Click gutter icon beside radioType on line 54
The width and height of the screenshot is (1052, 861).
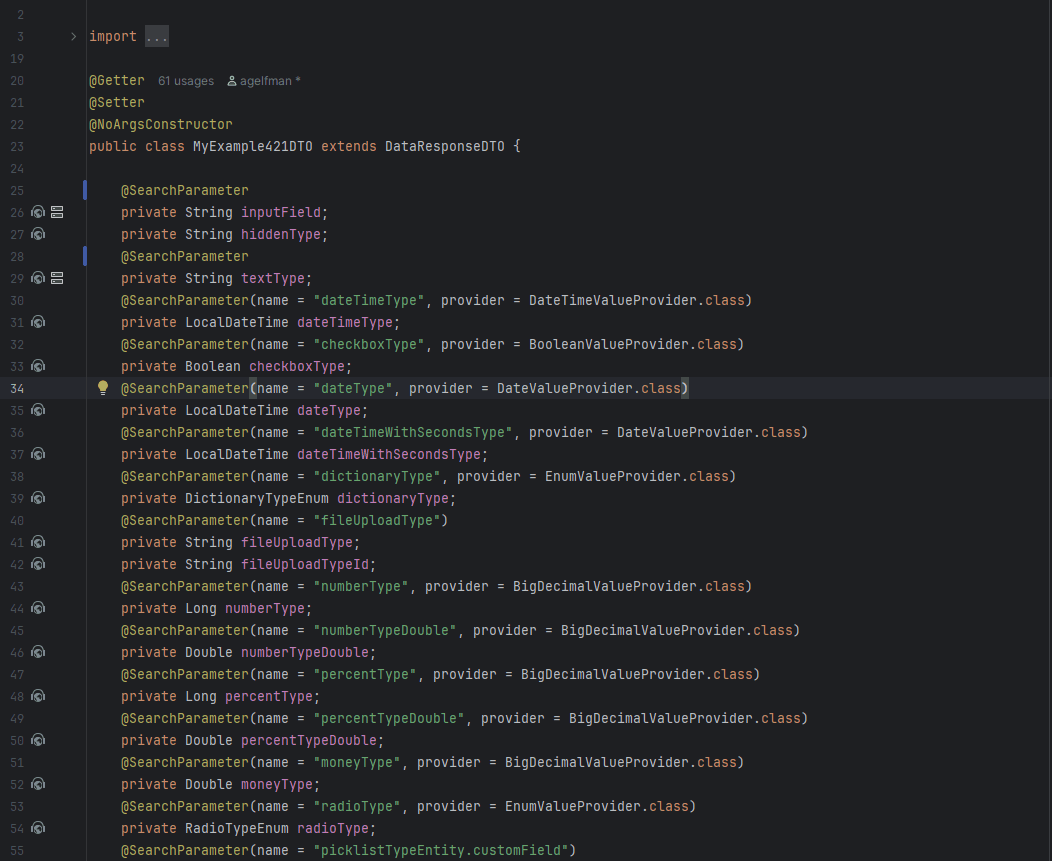(x=38, y=828)
